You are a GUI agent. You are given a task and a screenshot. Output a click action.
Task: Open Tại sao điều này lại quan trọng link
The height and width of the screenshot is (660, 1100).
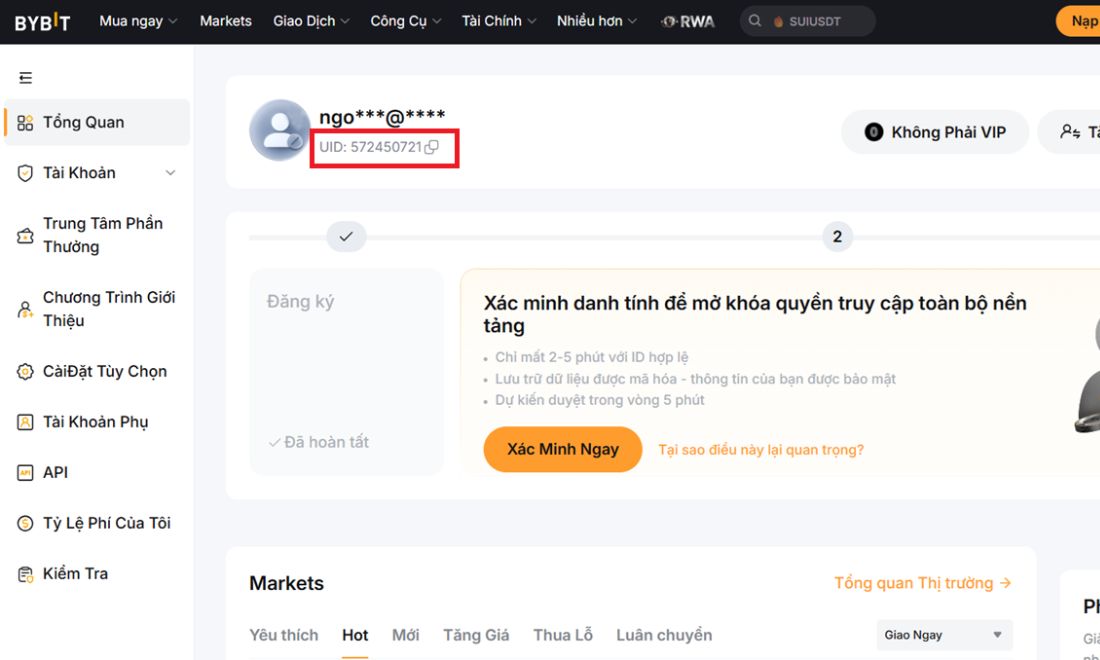coord(760,450)
